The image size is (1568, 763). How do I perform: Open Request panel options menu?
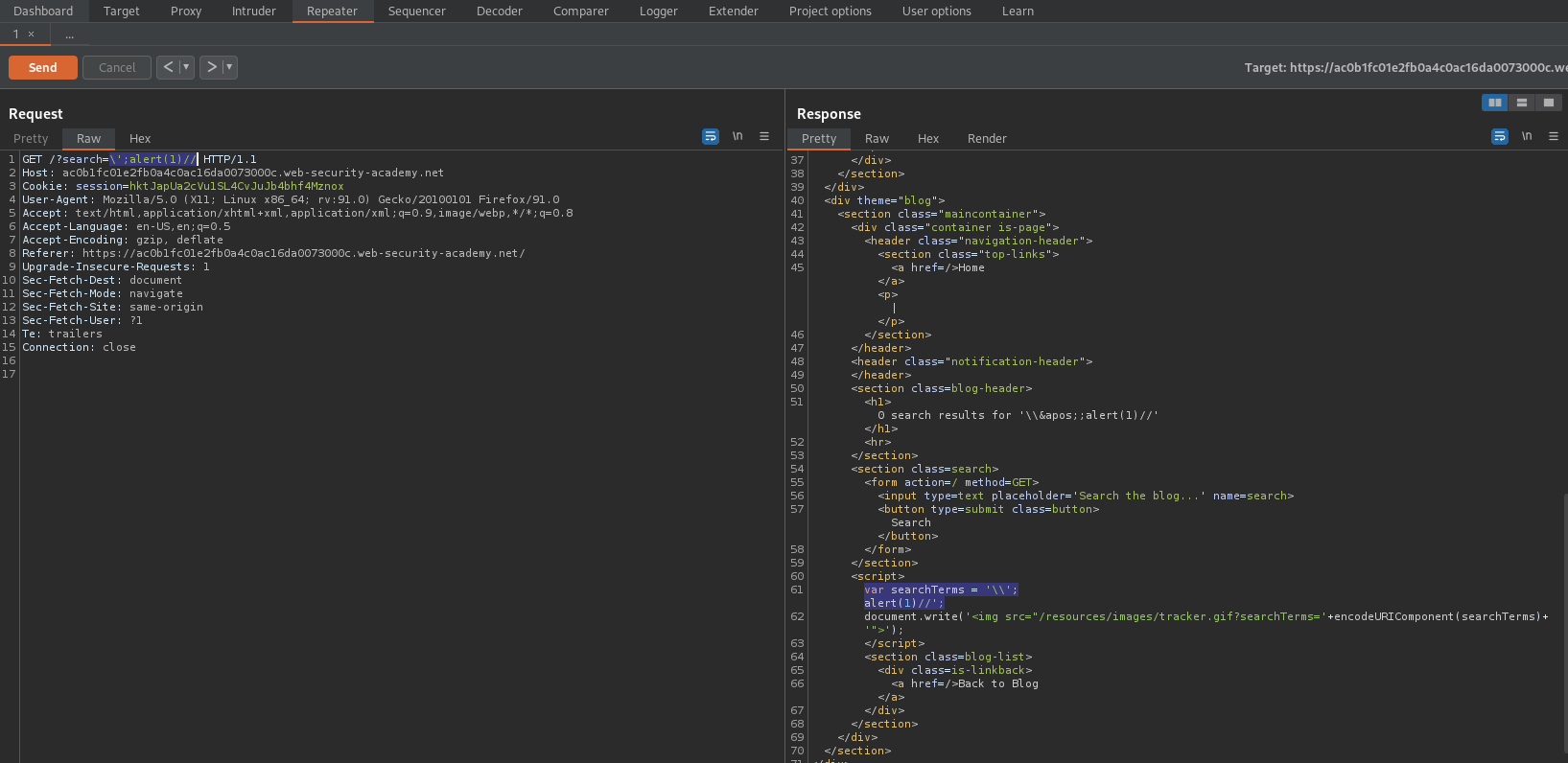(x=764, y=137)
